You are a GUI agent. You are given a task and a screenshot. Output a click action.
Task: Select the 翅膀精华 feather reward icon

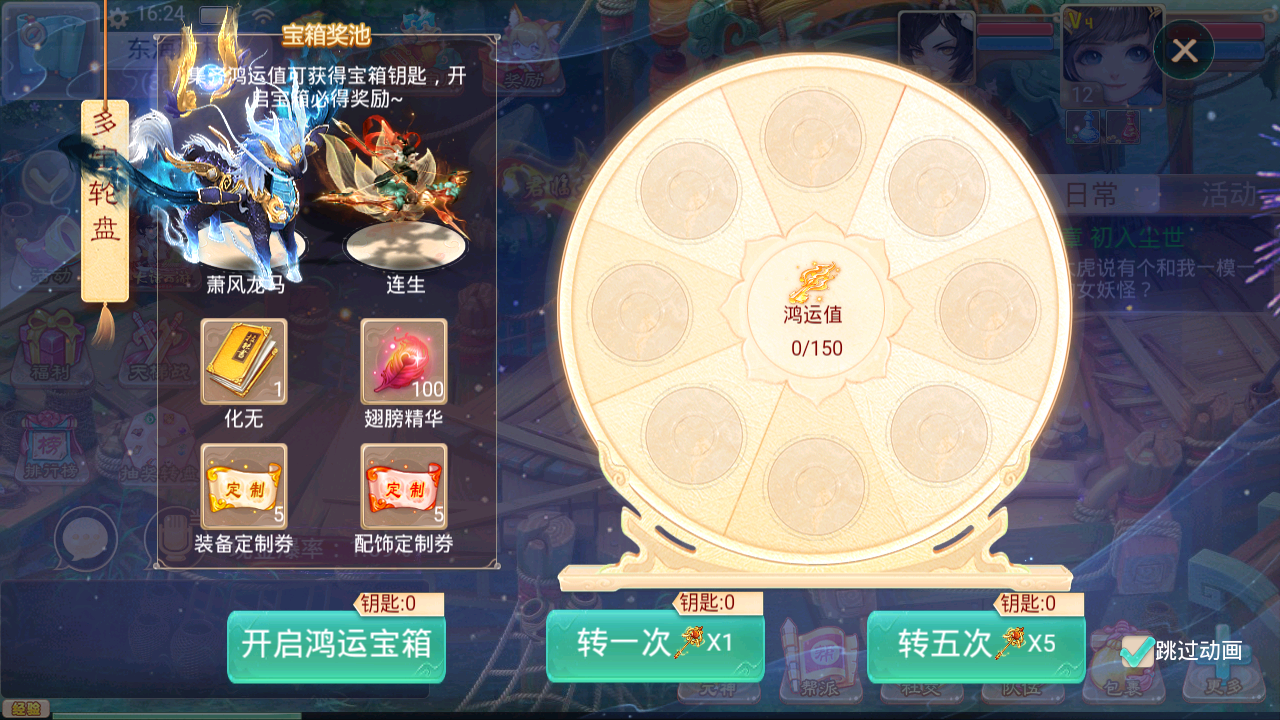click(404, 361)
